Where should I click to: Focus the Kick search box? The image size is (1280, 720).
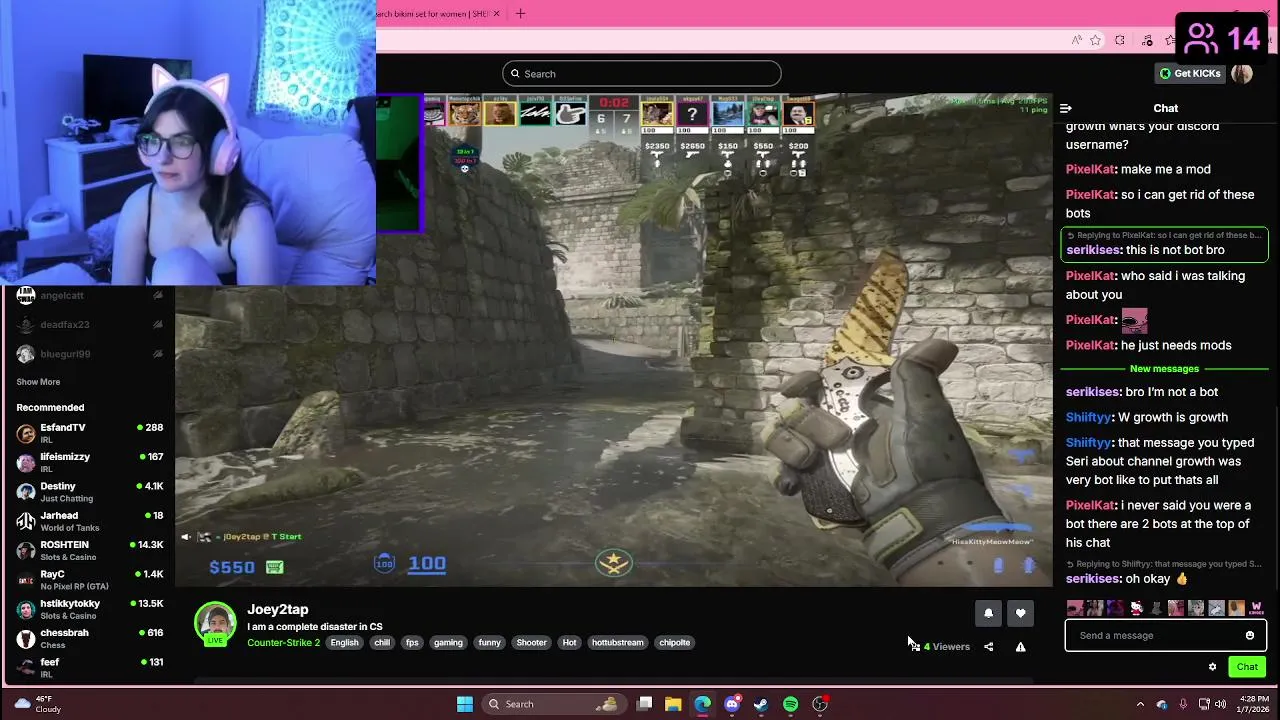pos(642,73)
